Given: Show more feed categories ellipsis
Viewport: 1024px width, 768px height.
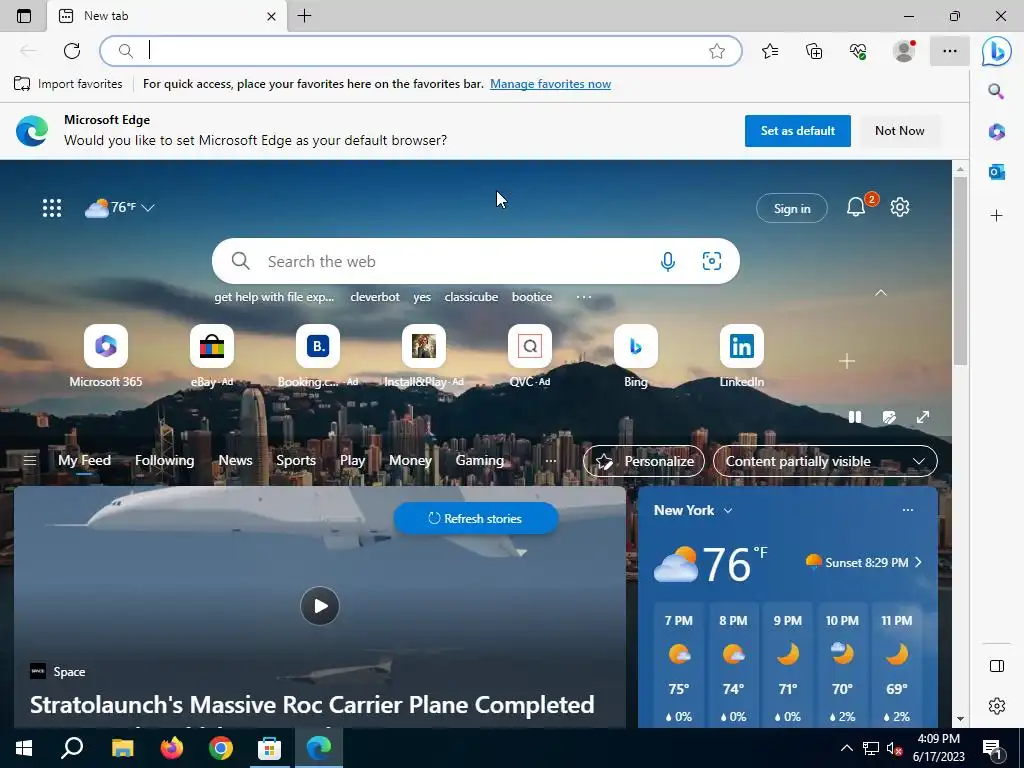Looking at the screenshot, I should 551,461.
